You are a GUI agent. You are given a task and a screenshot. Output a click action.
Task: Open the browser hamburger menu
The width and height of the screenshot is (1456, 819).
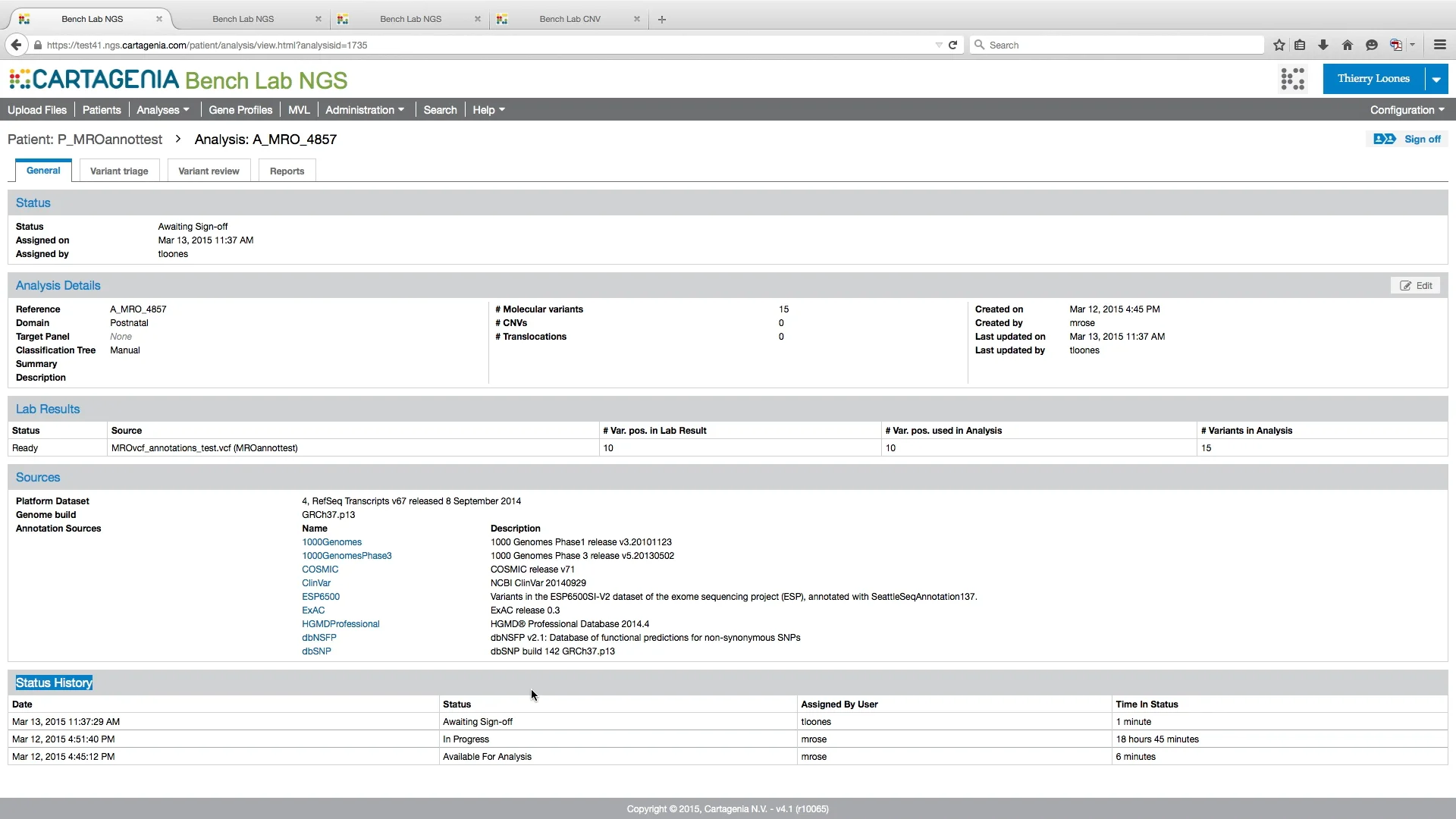click(x=1440, y=45)
